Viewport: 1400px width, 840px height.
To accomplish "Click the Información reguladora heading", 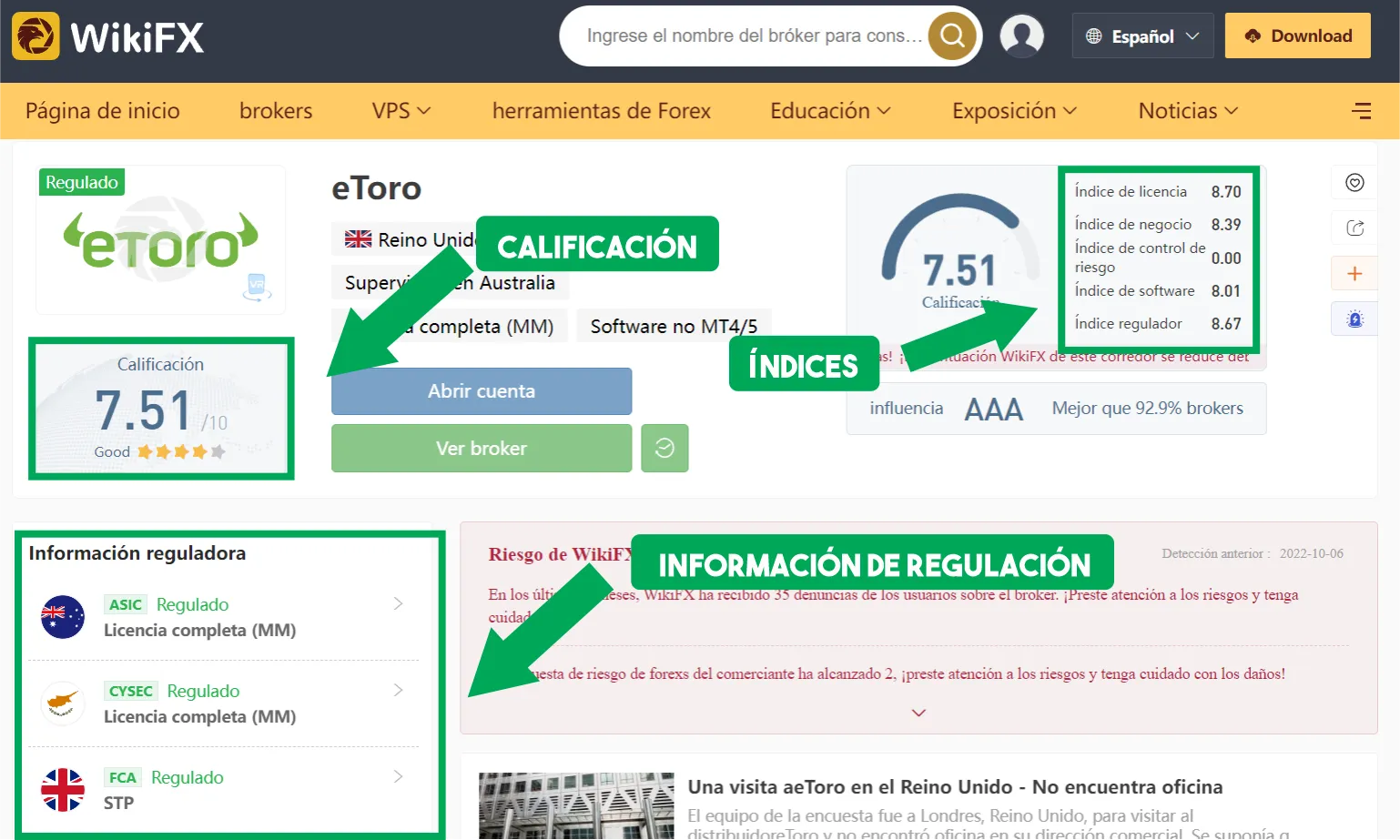I will coord(137,553).
